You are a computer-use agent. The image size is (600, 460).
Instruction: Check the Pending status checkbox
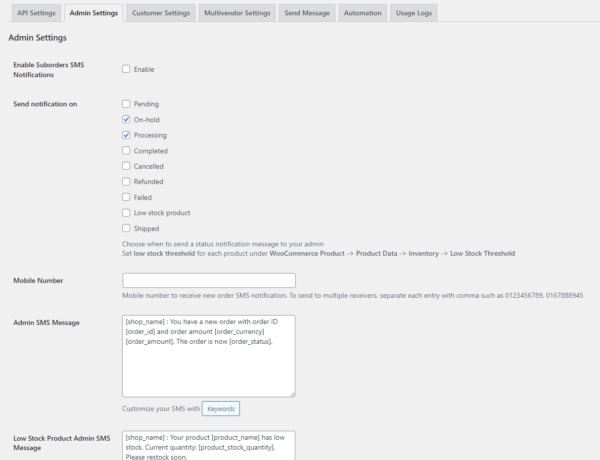tap(126, 104)
